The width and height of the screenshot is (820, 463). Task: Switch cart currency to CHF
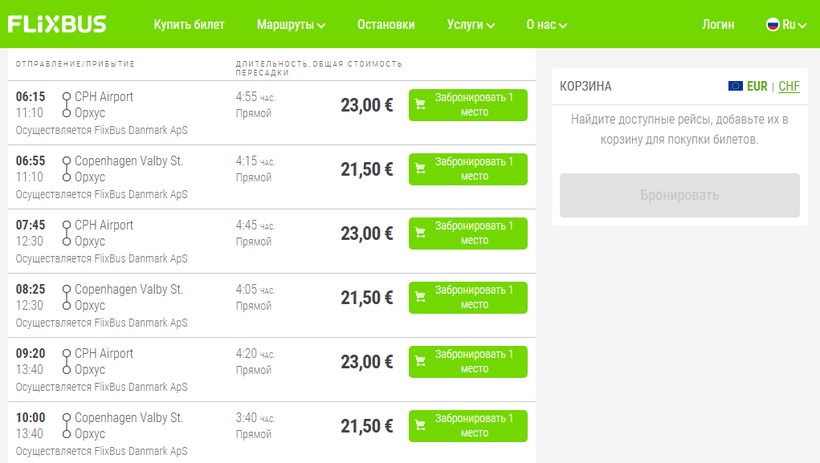tap(789, 86)
